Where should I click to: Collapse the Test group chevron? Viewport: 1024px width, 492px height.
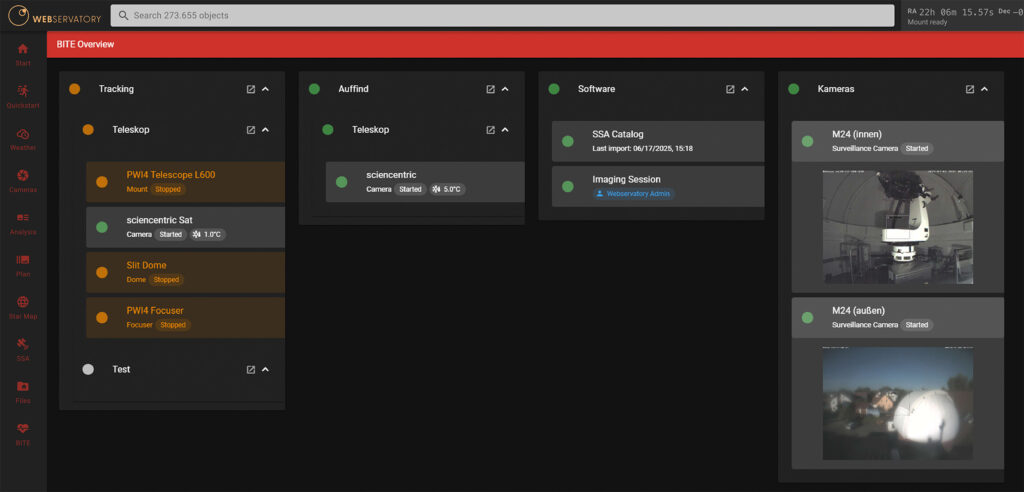[266, 370]
